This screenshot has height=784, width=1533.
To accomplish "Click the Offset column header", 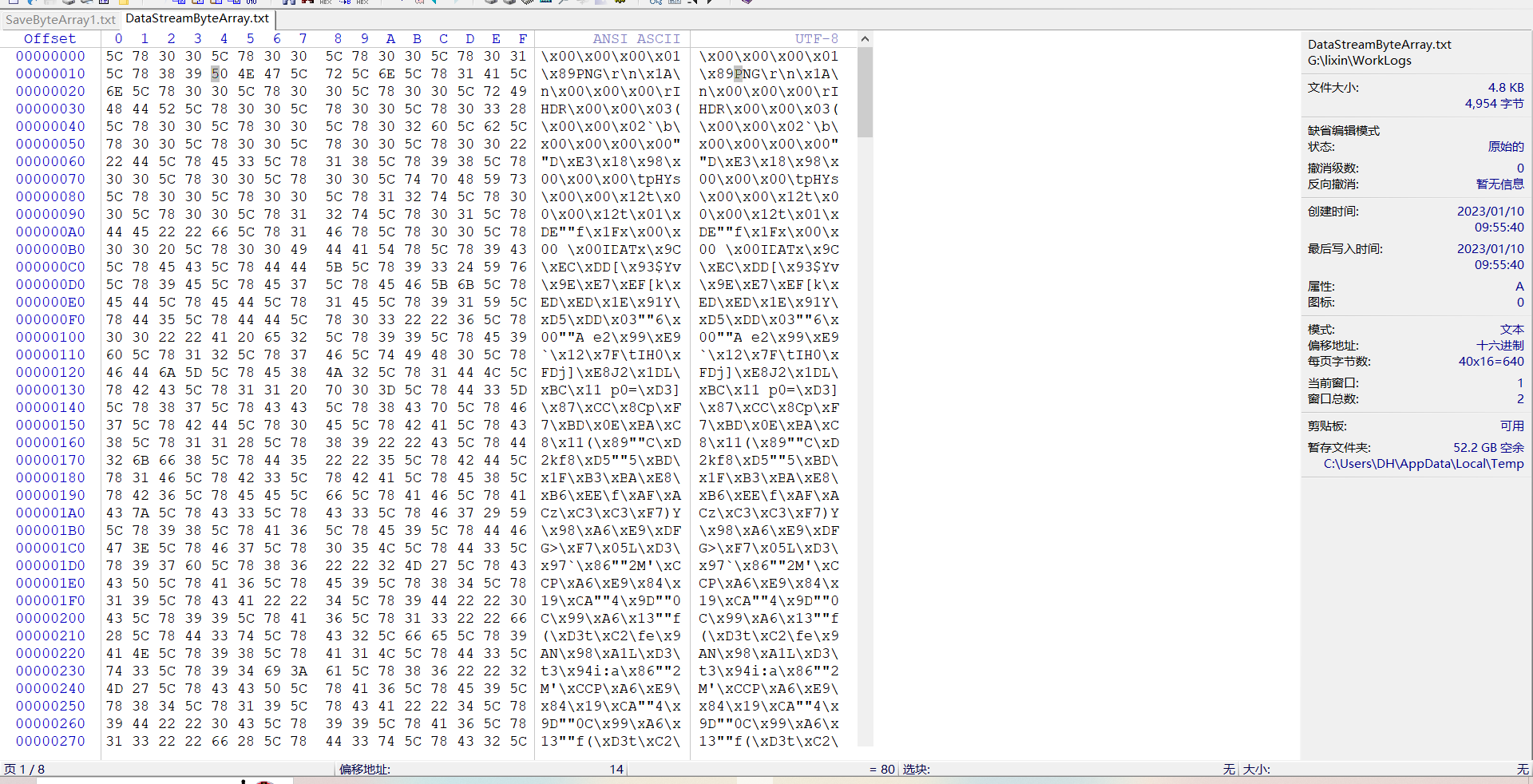I will coord(50,38).
